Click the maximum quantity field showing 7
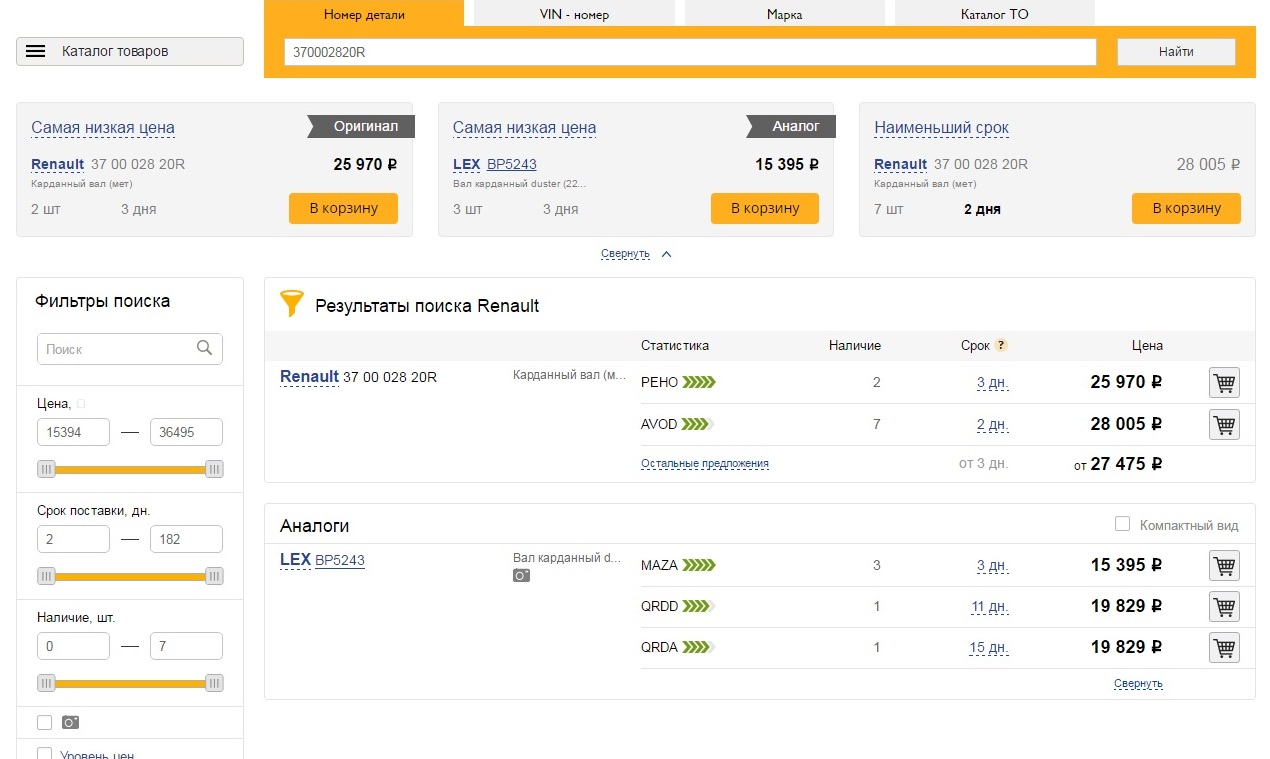Image resolution: width=1270 pixels, height=759 pixels. tap(186, 646)
